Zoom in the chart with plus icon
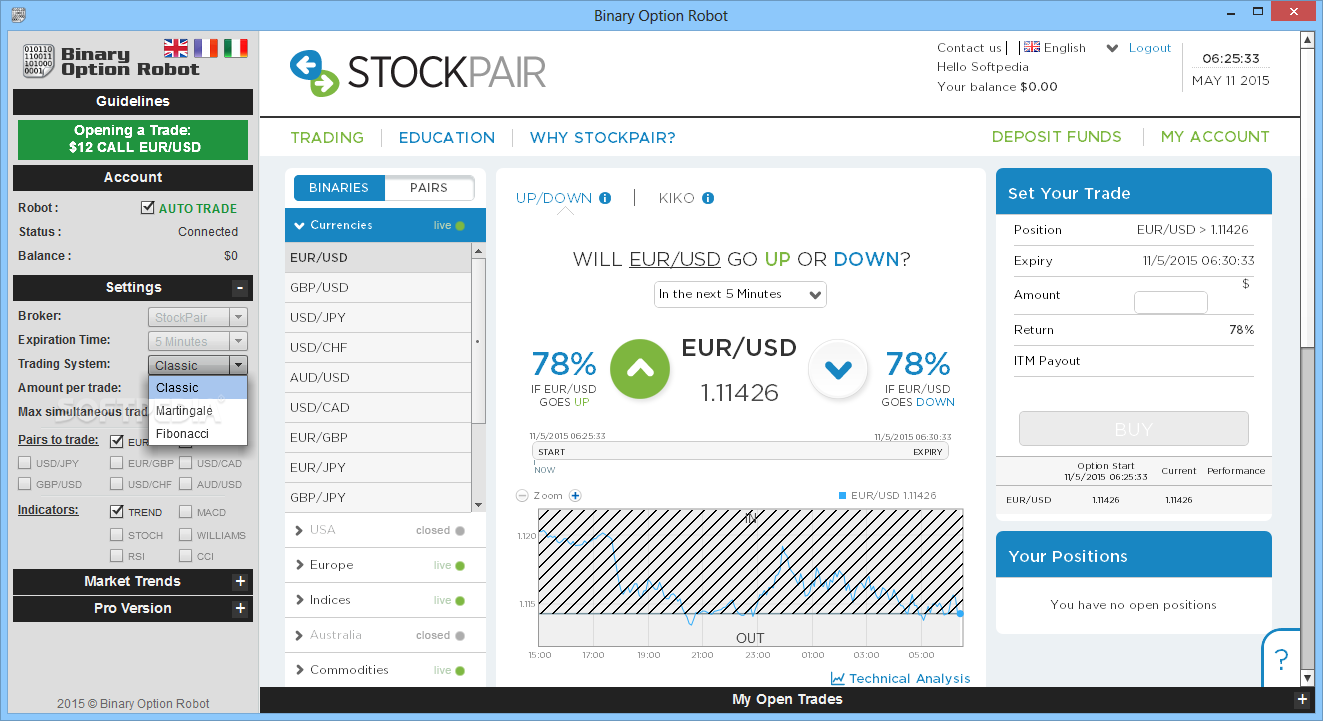1323x721 pixels. (x=575, y=496)
